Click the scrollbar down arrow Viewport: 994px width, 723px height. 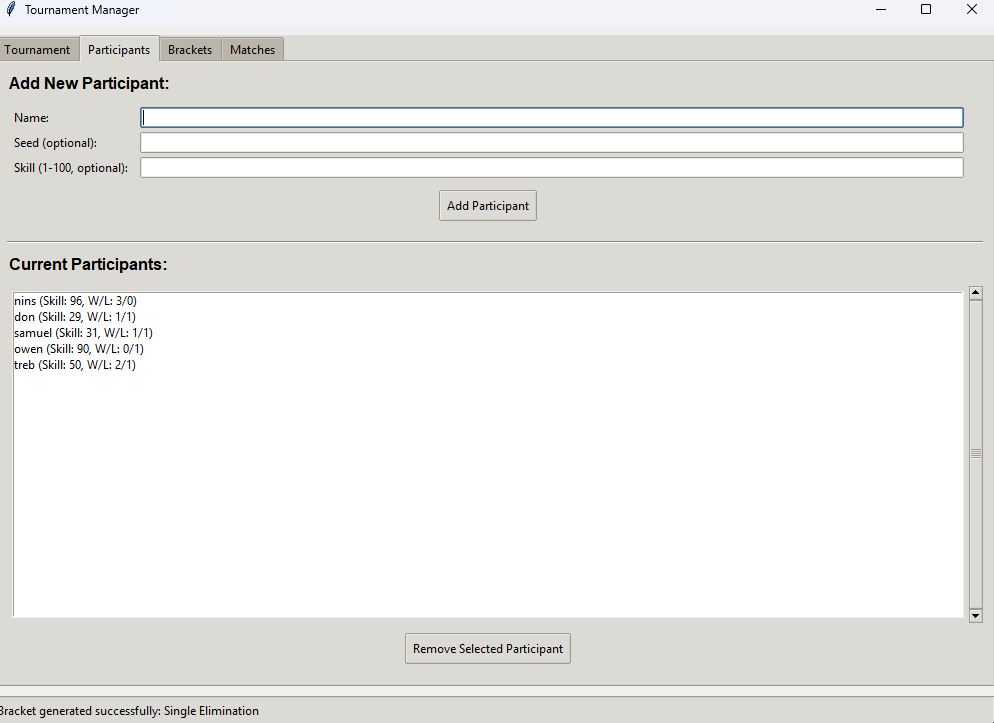pyautogui.click(x=975, y=615)
